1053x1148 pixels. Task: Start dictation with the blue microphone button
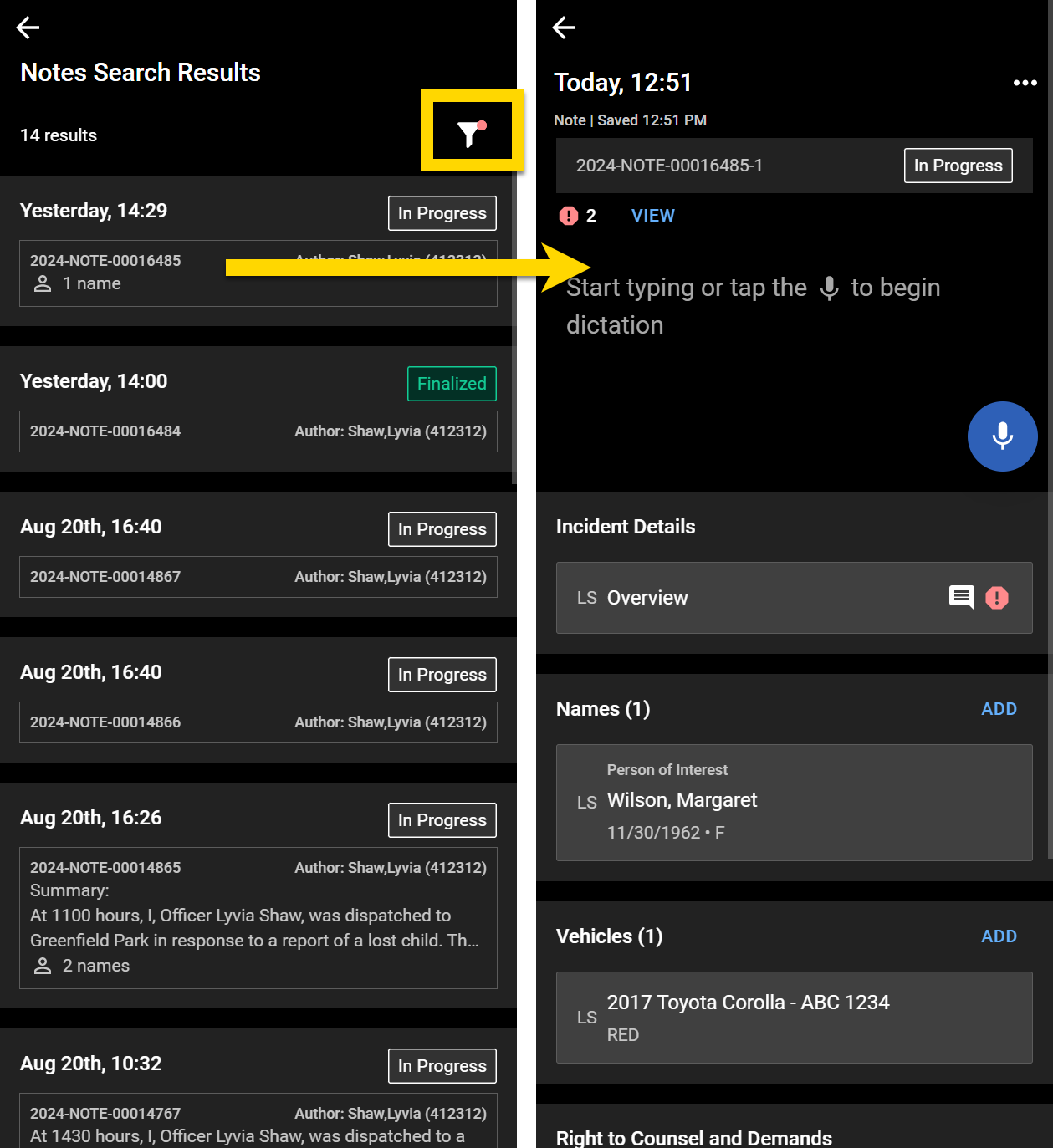pyautogui.click(x=1002, y=436)
